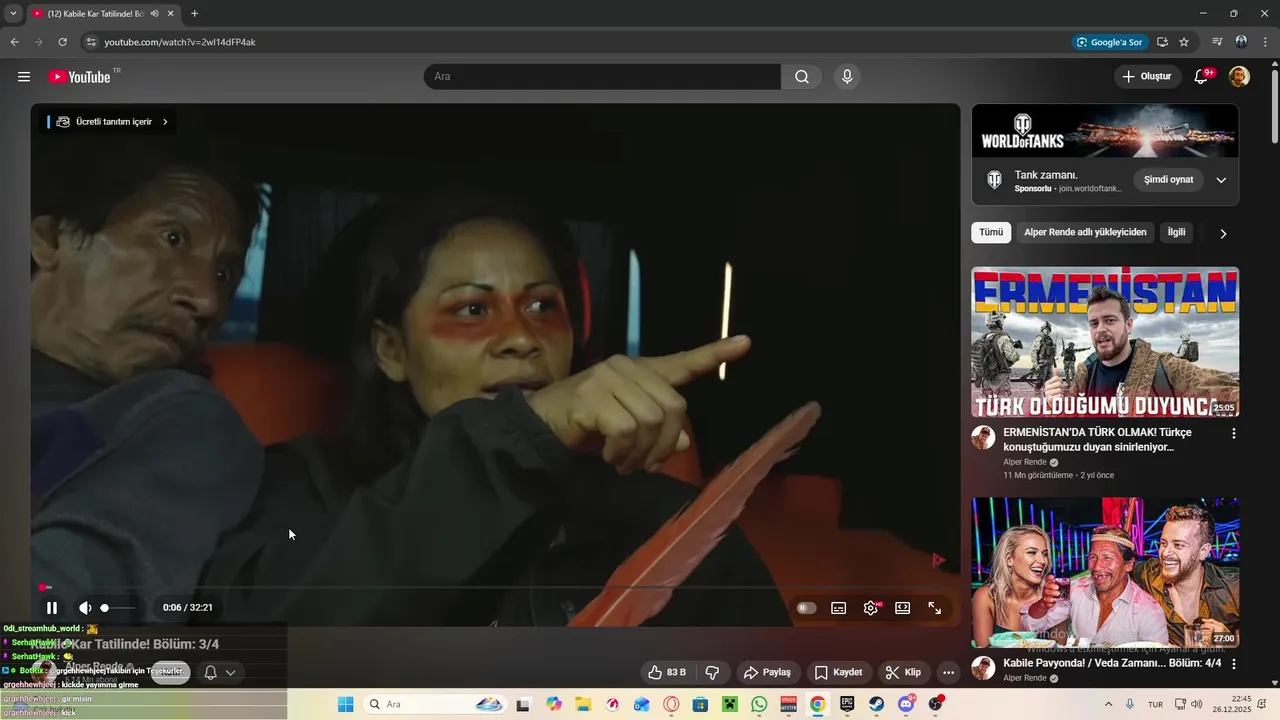
Task: Turn on subtitles with the captions icon
Action: [839, 608]
